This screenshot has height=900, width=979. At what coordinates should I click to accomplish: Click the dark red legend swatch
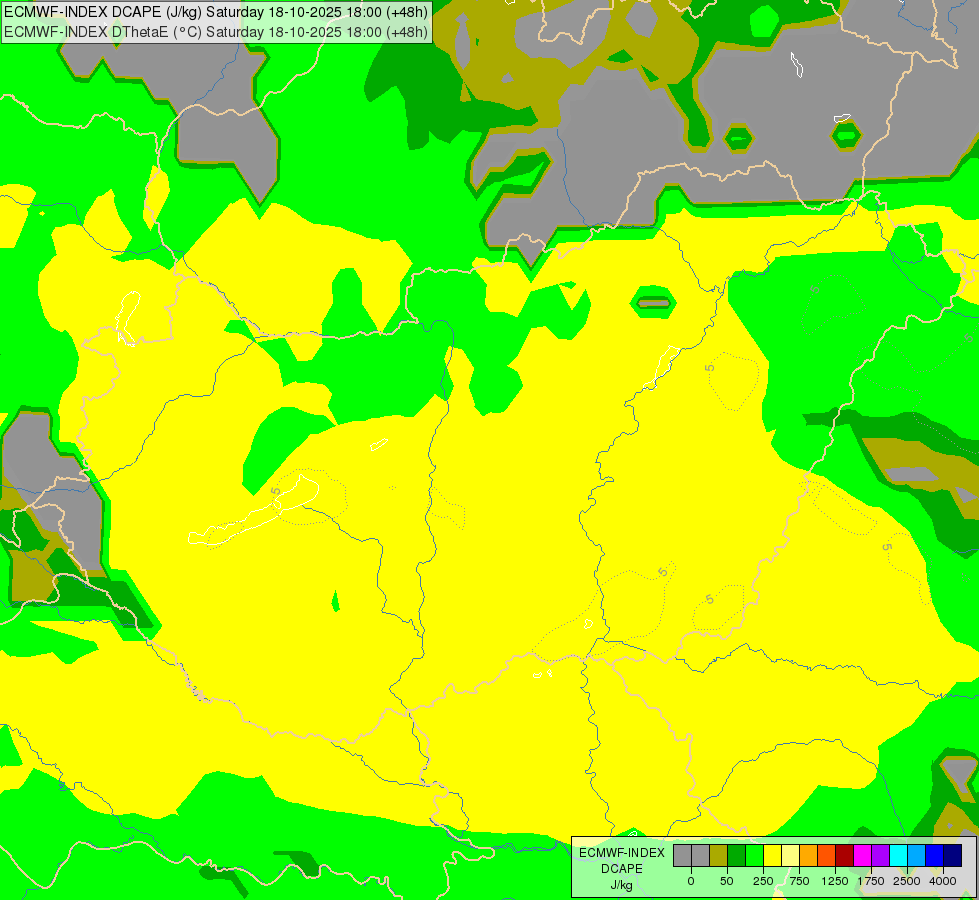[x=844, y=855]
